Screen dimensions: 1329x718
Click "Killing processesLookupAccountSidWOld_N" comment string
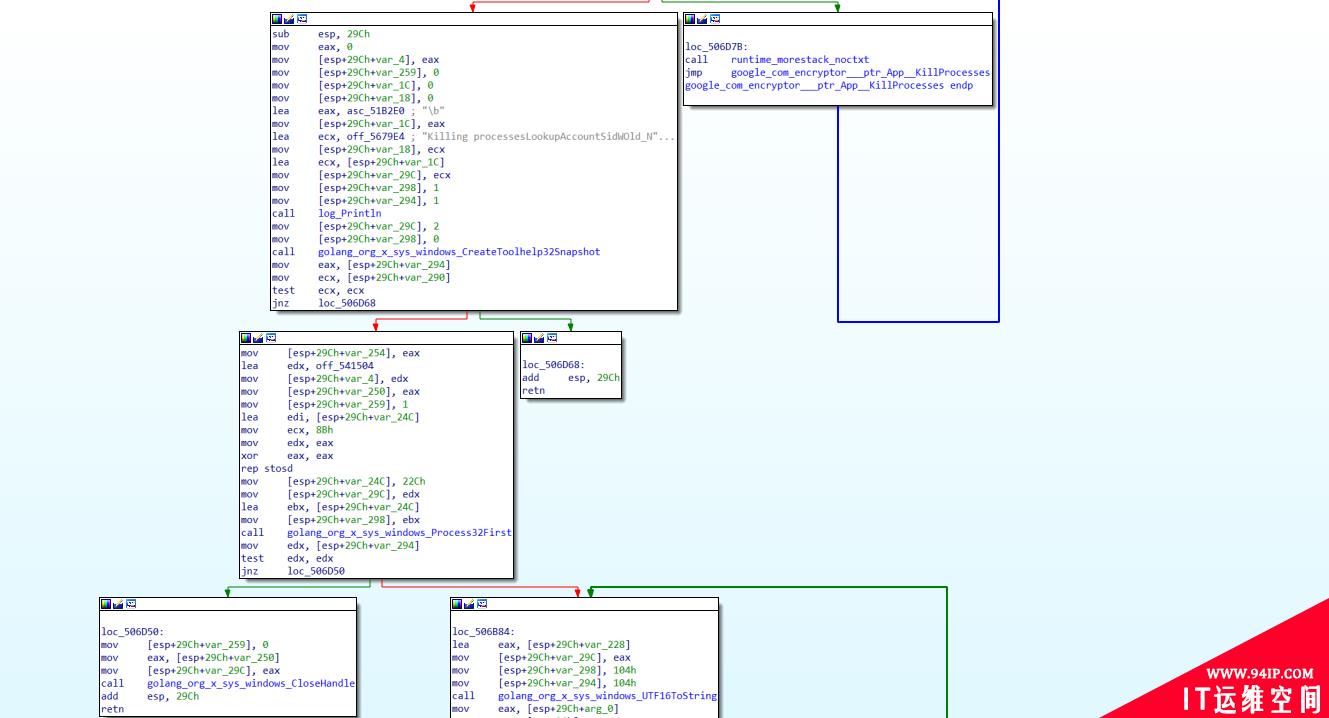click(x=549, y=137)
